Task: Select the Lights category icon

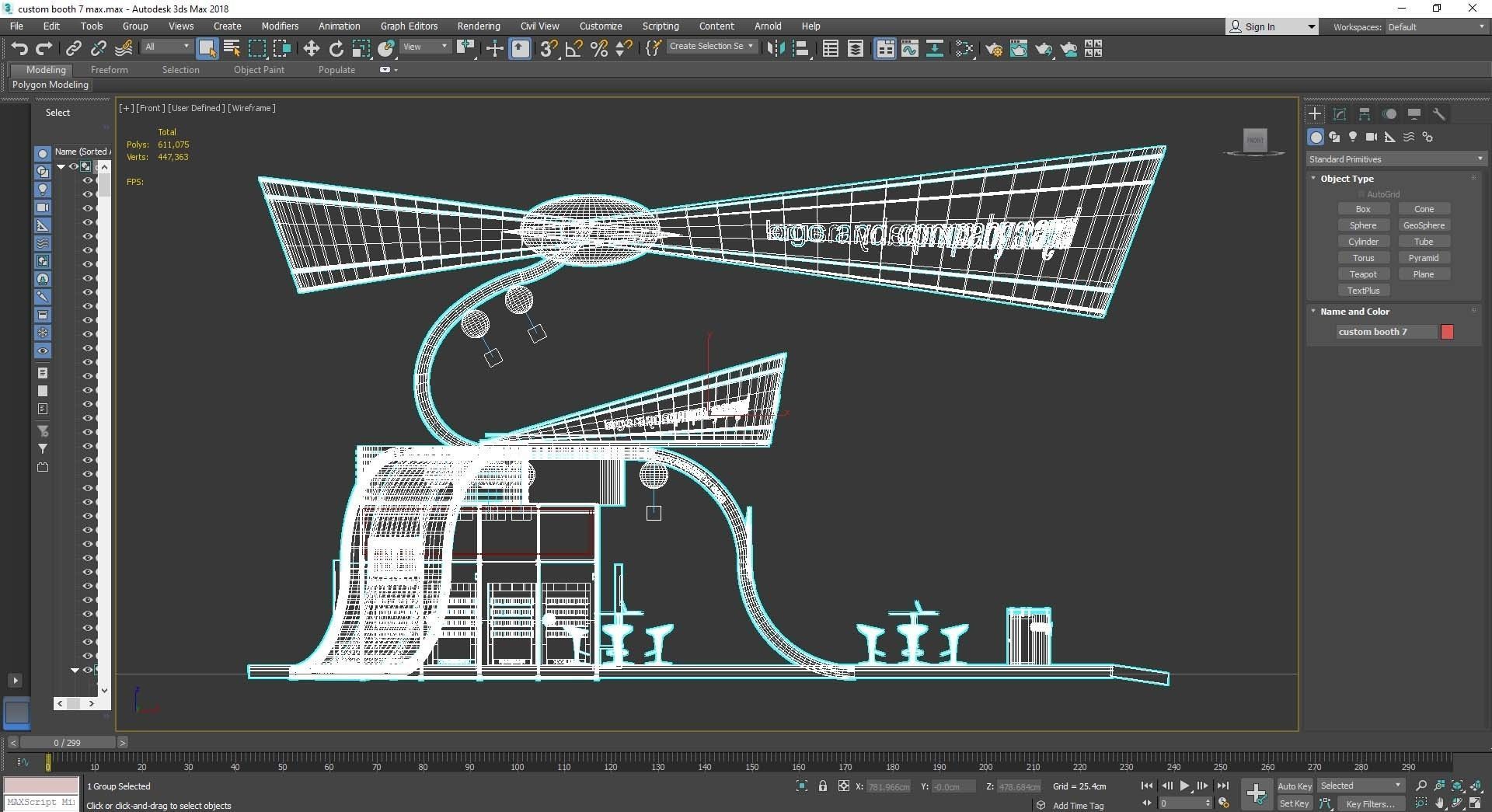Action: coord(1353,137)
